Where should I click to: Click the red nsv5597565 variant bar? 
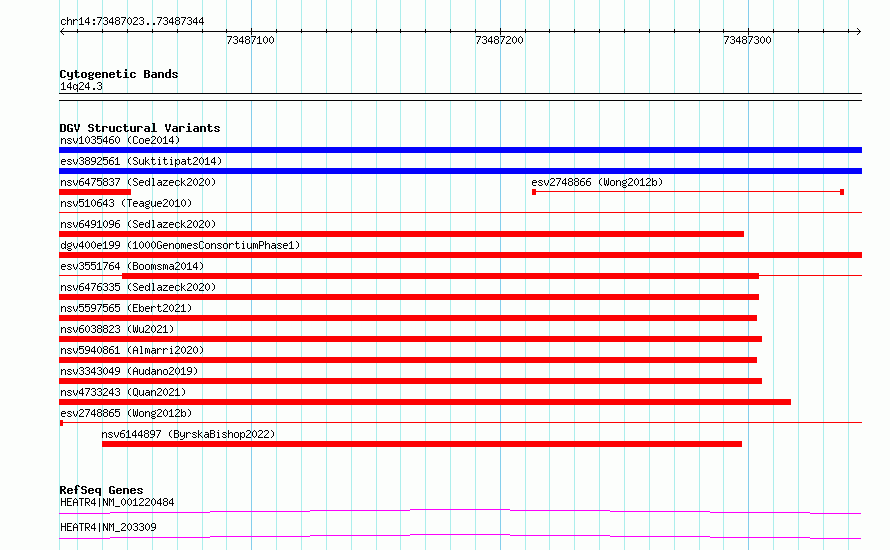[x=408, y=318]
